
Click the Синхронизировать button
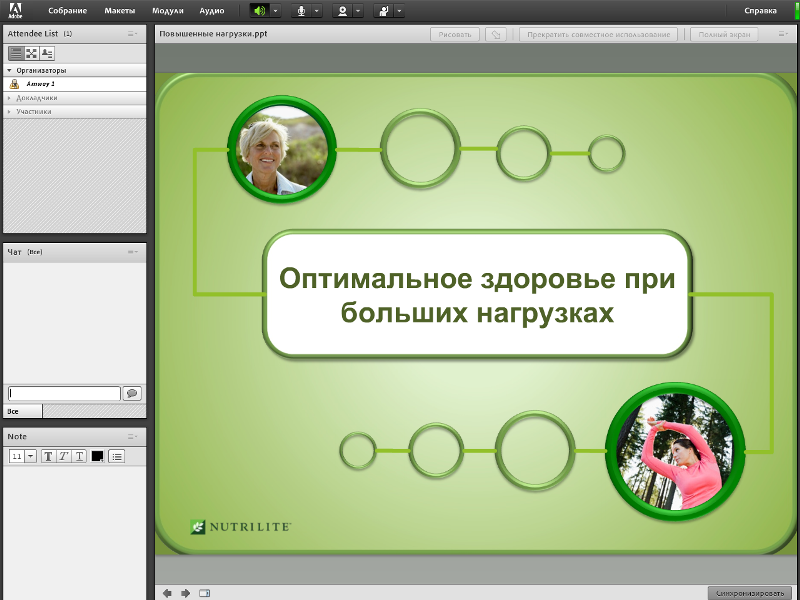click(749, 593)
